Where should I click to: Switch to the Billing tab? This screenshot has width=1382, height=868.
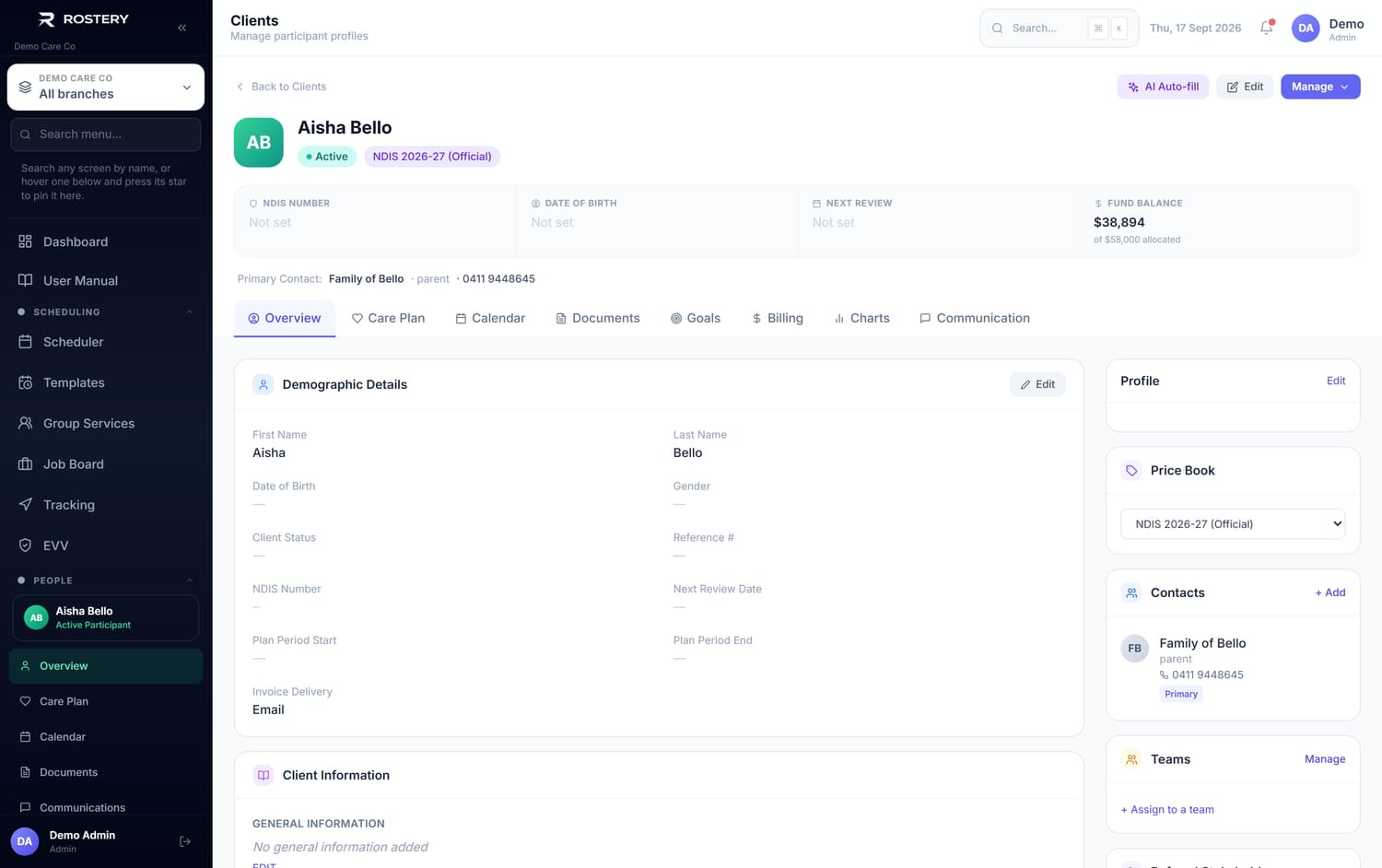tap(778, 318)
